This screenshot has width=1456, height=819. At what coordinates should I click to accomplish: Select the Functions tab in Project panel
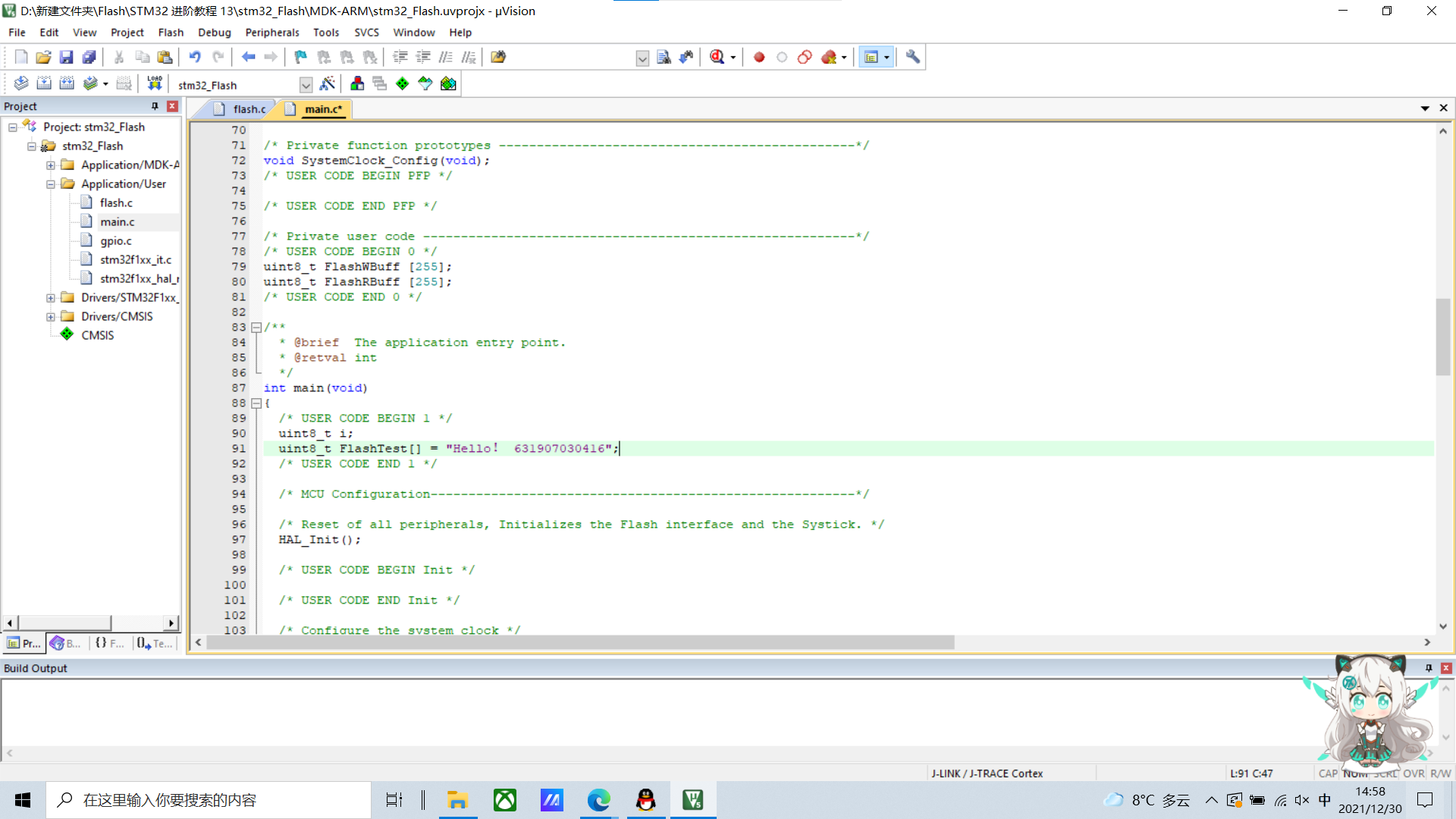[109, 643]
